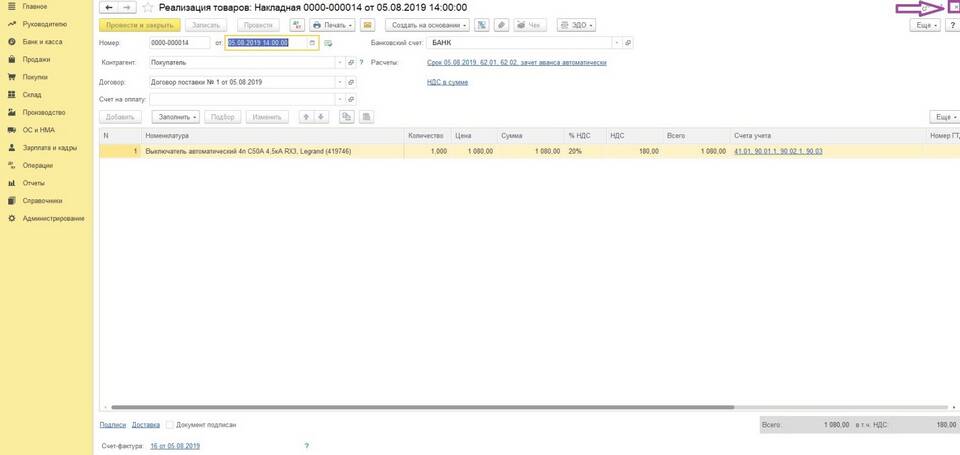Expand the Контрагент field dropdown arrow
The height and width of the screenshot is (455, 960).
340,62
